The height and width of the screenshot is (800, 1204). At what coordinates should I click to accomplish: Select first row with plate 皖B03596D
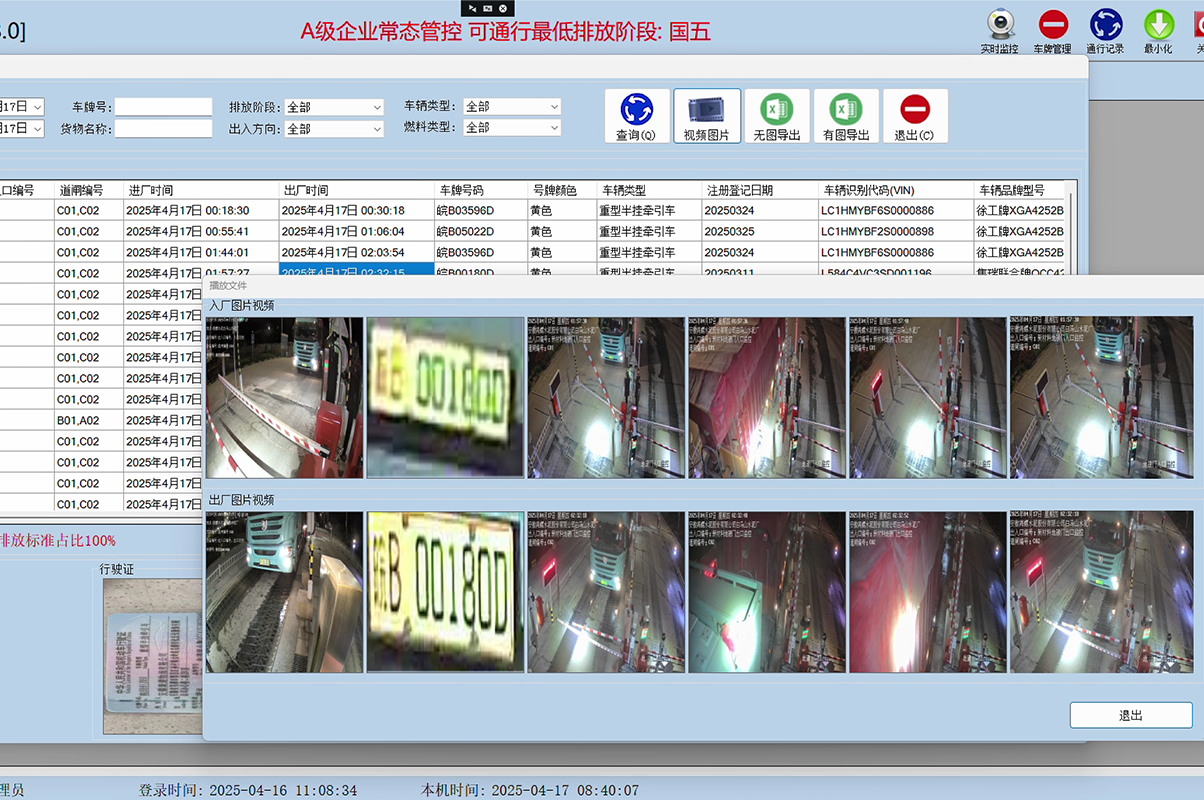point(480,210)
